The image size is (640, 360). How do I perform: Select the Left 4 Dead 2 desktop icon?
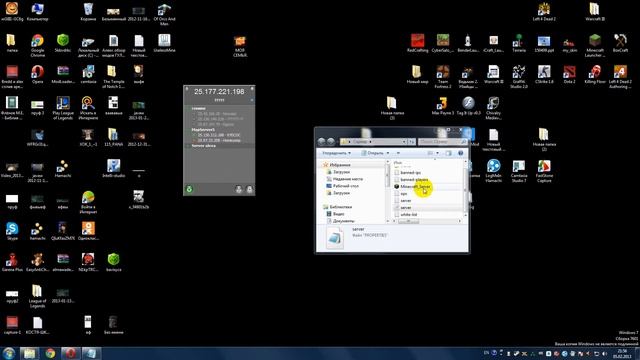[544, 12]
